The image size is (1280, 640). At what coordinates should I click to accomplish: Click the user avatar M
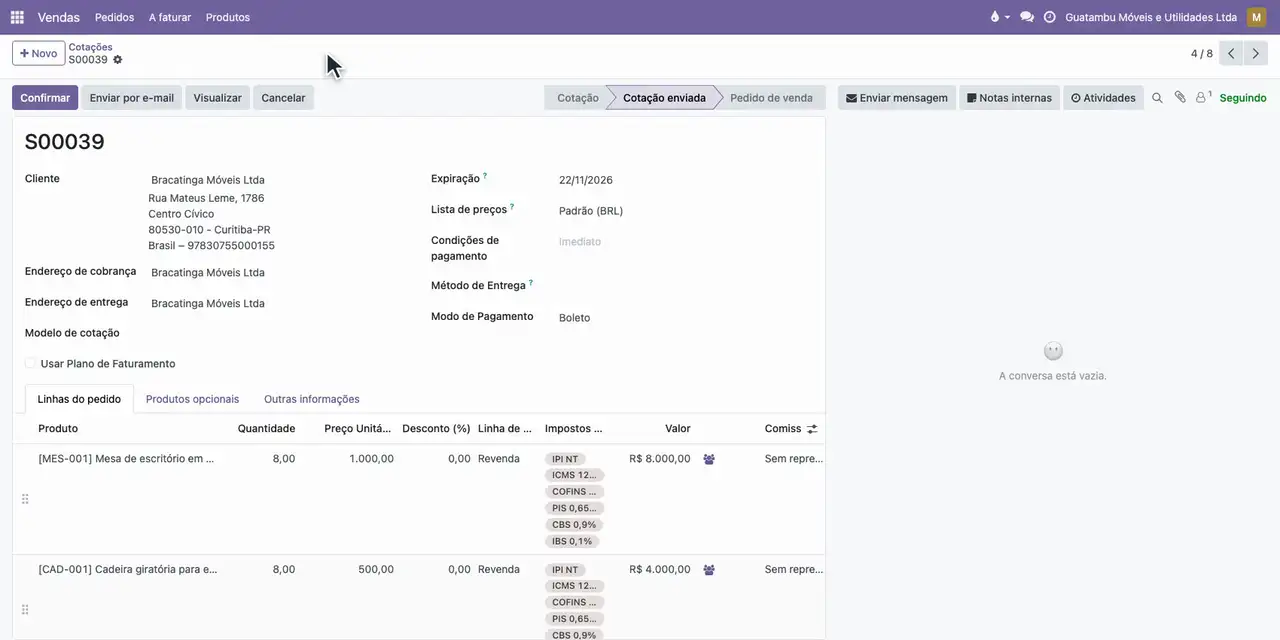point(1256,17)
